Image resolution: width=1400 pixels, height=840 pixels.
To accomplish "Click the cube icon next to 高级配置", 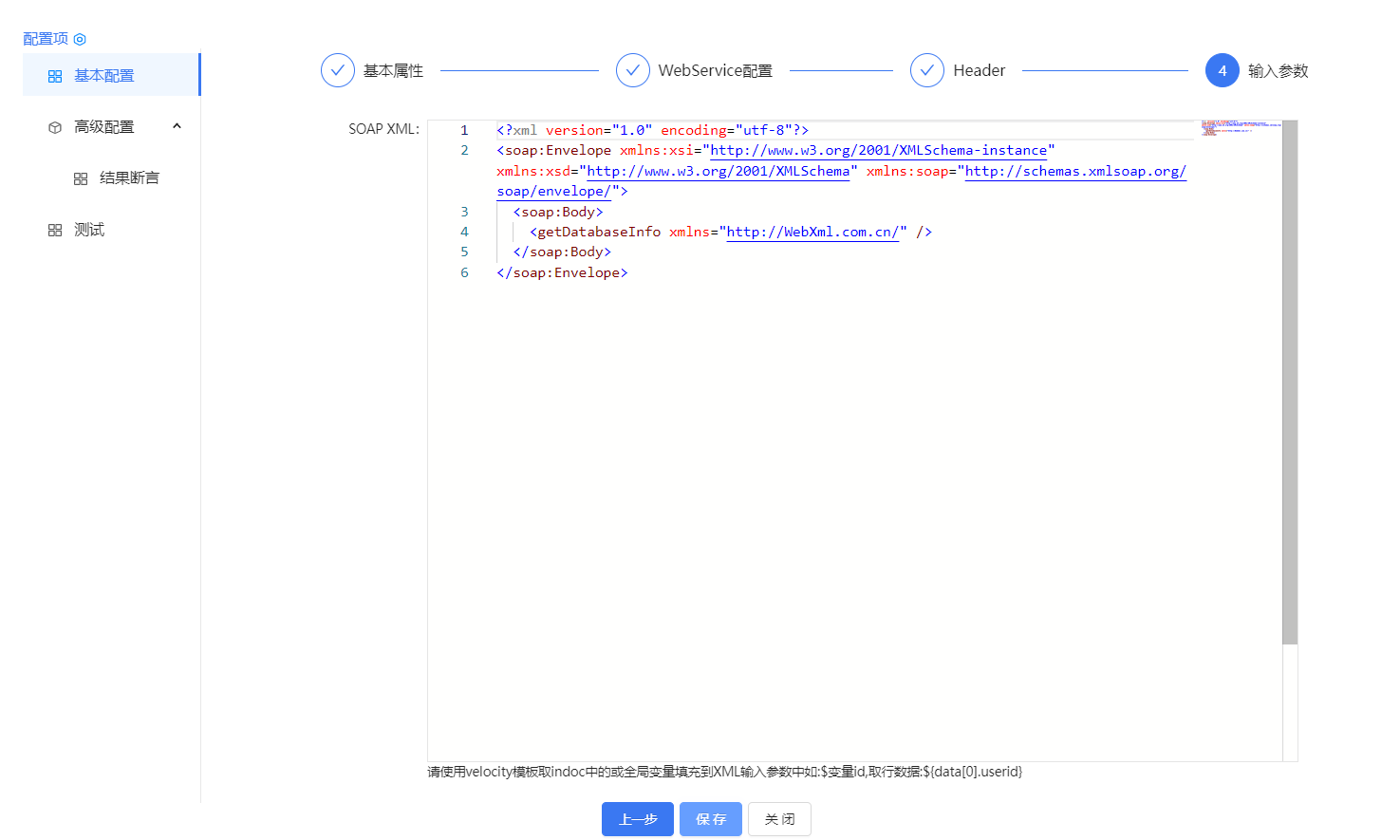I will 55,127.
